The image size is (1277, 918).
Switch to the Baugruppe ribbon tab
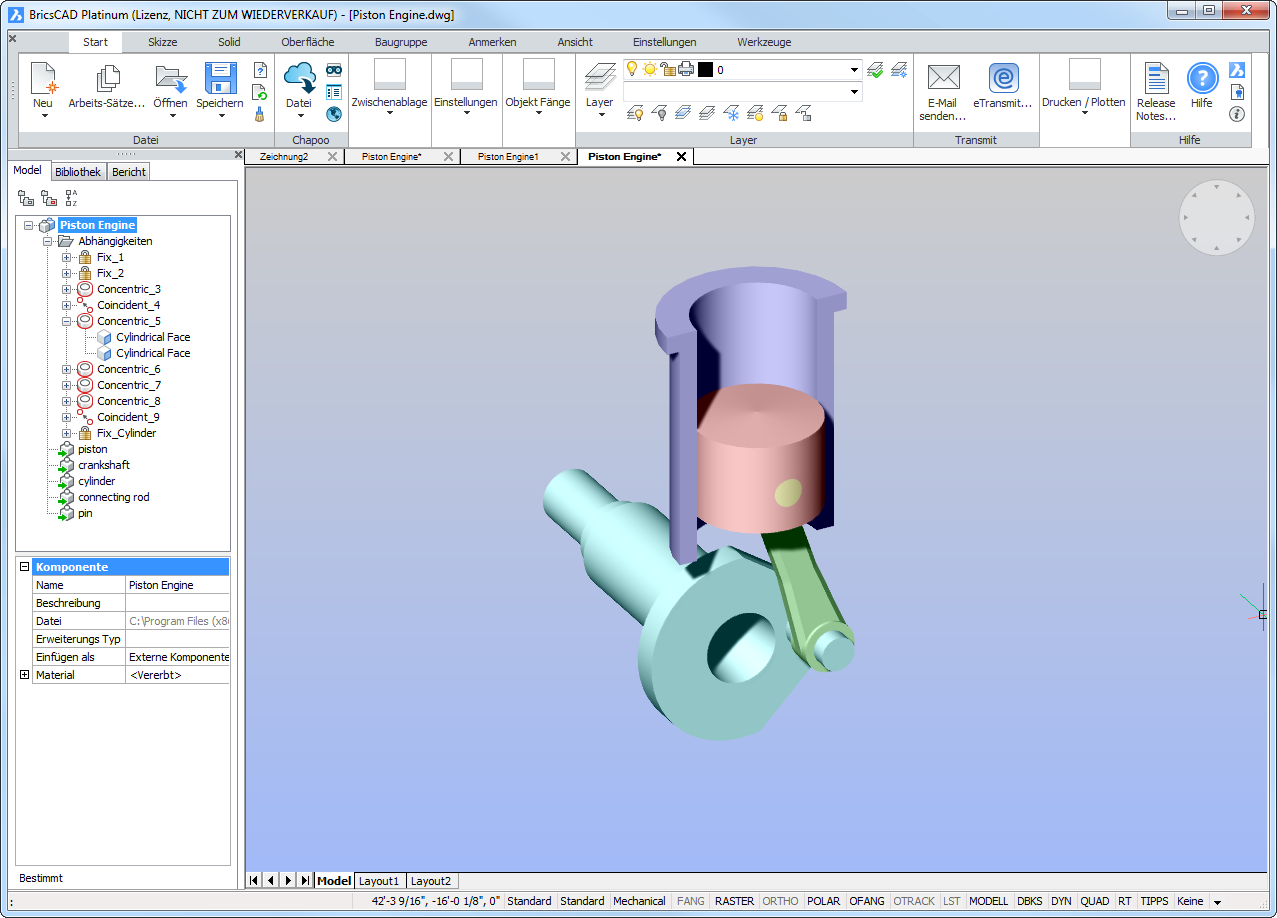point(401,42)
